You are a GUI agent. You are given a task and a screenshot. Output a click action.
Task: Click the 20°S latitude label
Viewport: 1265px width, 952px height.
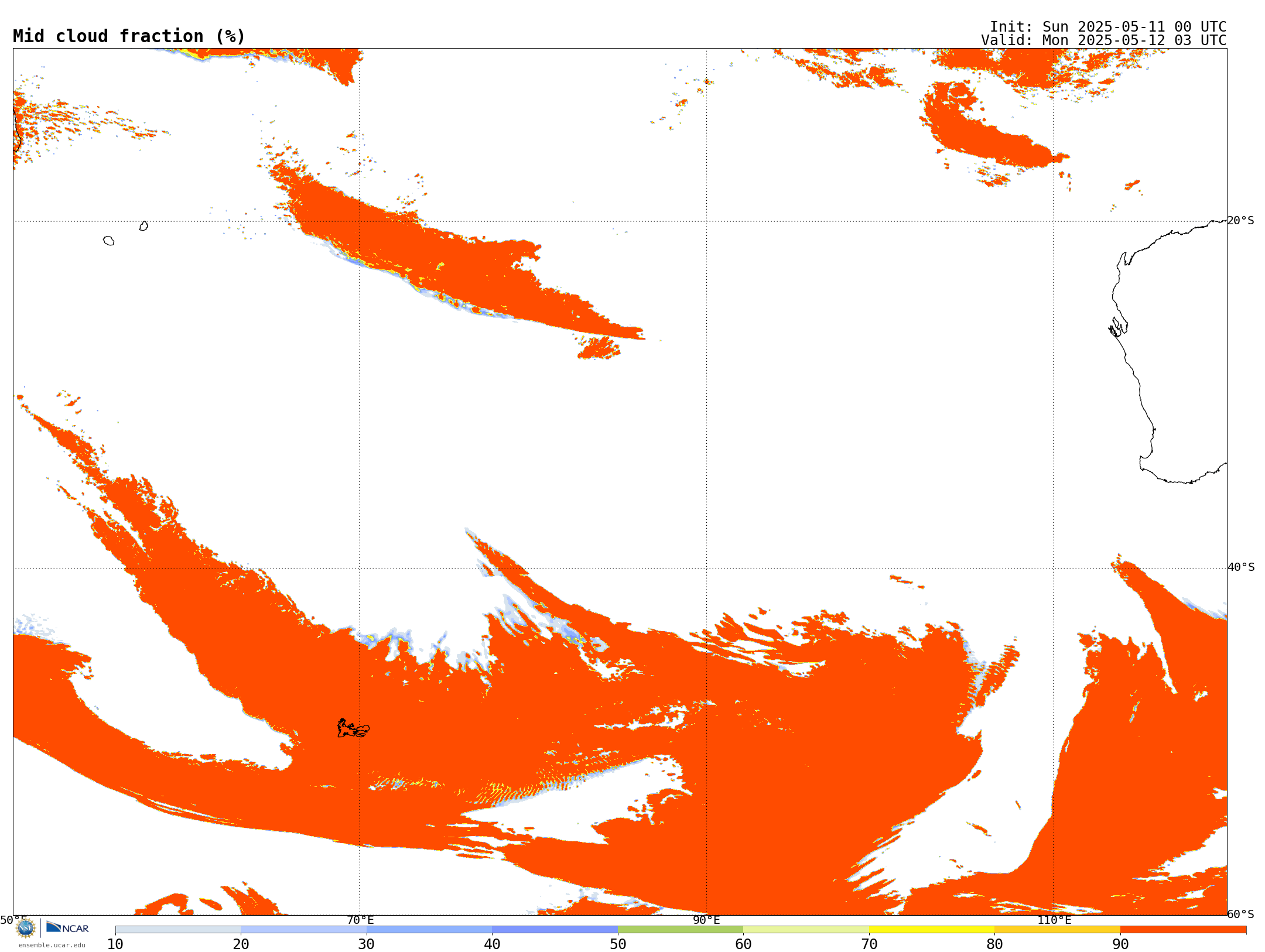[1241, 221]
